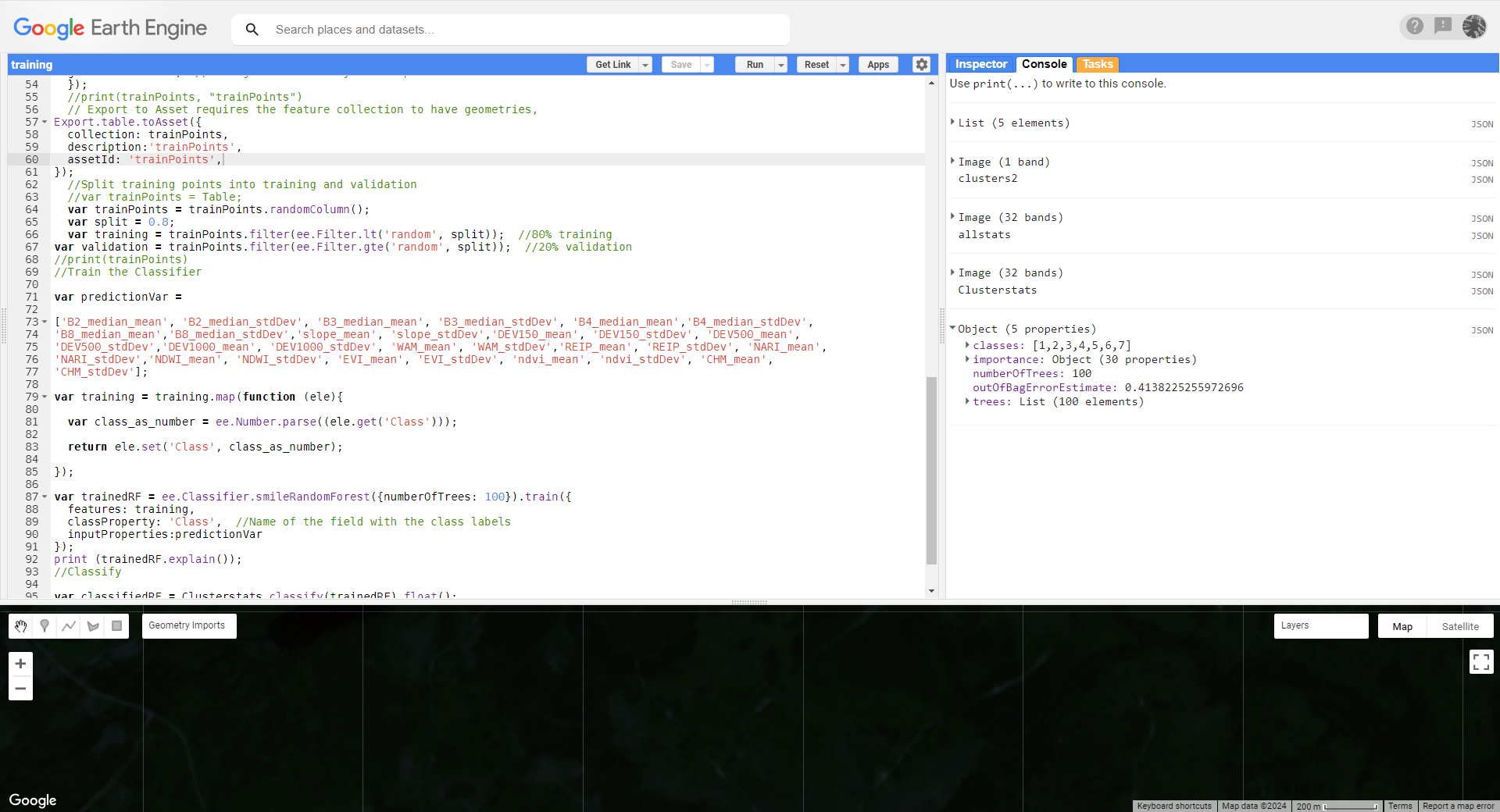Click the Google logo on the map
Viewport: 1500px width, 812px height.
tap(33, 800)
